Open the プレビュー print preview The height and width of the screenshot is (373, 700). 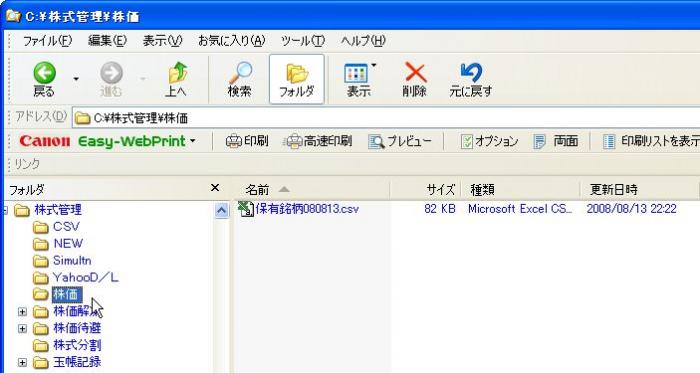(400, 141)
